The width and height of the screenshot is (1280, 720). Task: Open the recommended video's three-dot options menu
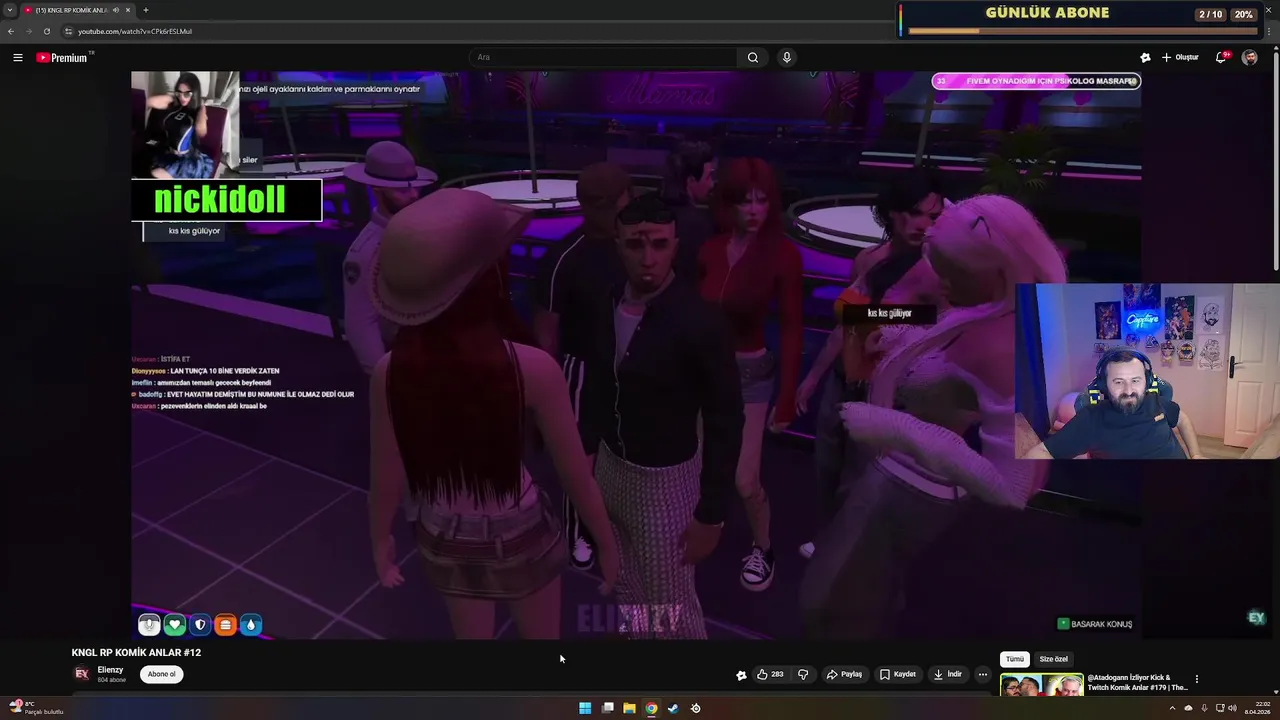click(1196, 679)
